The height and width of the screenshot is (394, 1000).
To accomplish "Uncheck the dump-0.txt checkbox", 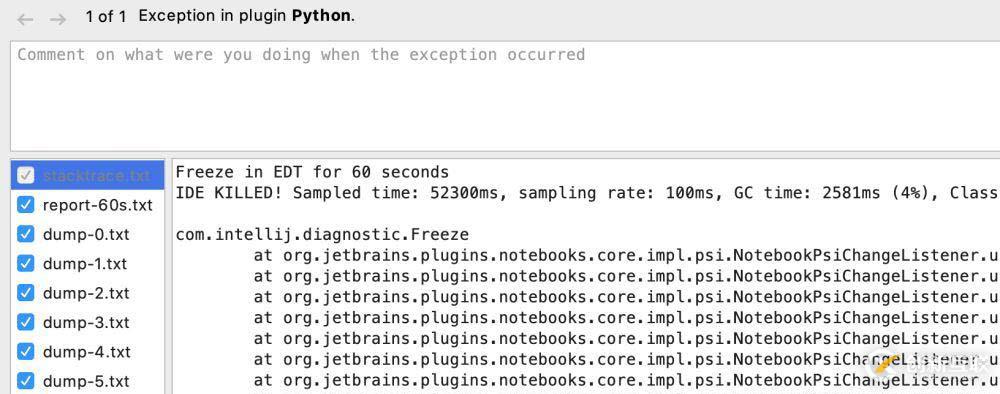I will pyautogui.click(x=26, y=234).
